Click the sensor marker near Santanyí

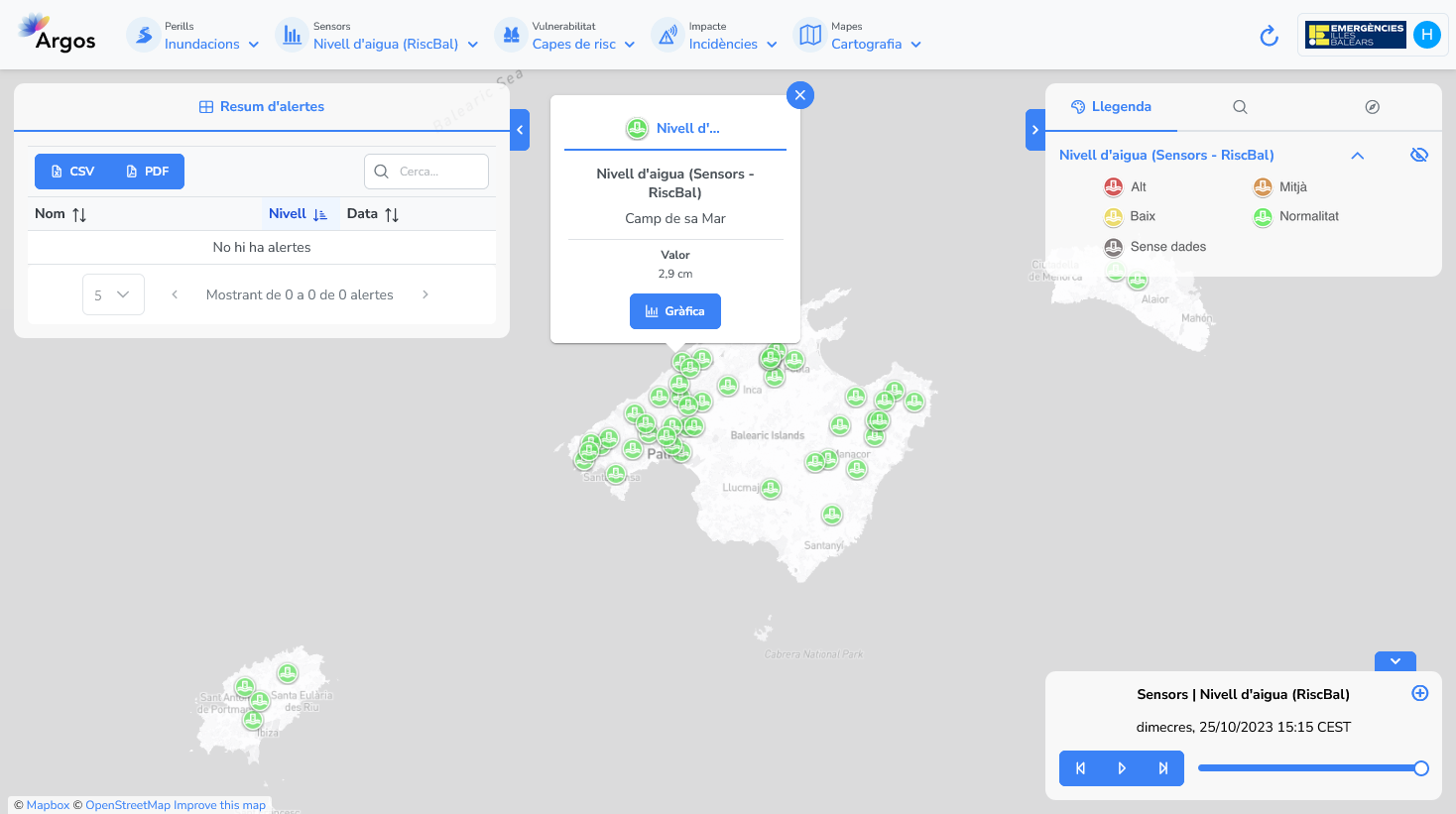(832, 515)
